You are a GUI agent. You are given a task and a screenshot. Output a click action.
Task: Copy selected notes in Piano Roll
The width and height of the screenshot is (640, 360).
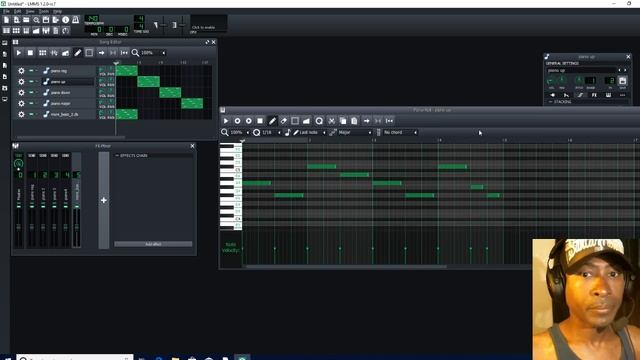pos(343,121)
